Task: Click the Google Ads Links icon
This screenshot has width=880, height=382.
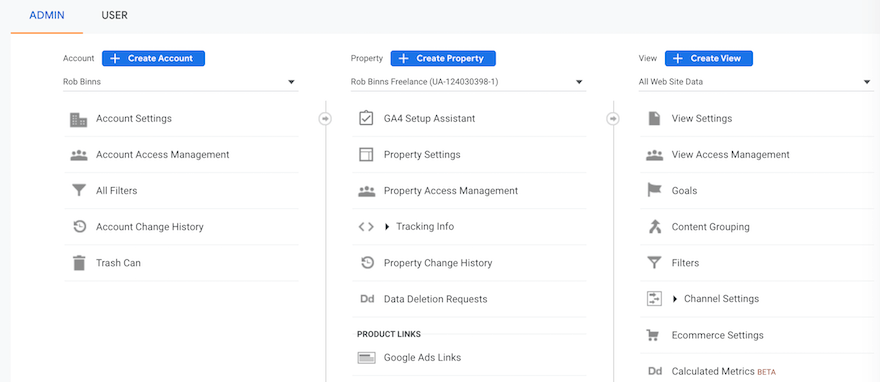Action: coord(366,357)
